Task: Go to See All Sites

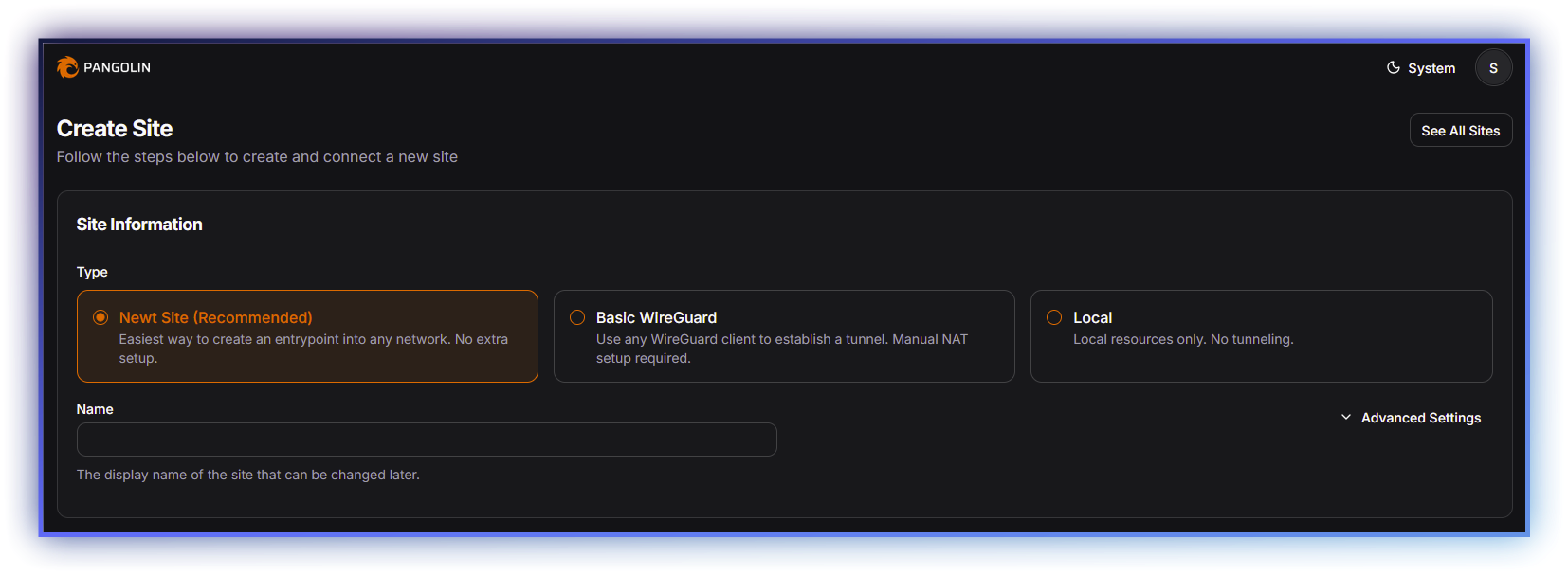Action: point(1460,131)
